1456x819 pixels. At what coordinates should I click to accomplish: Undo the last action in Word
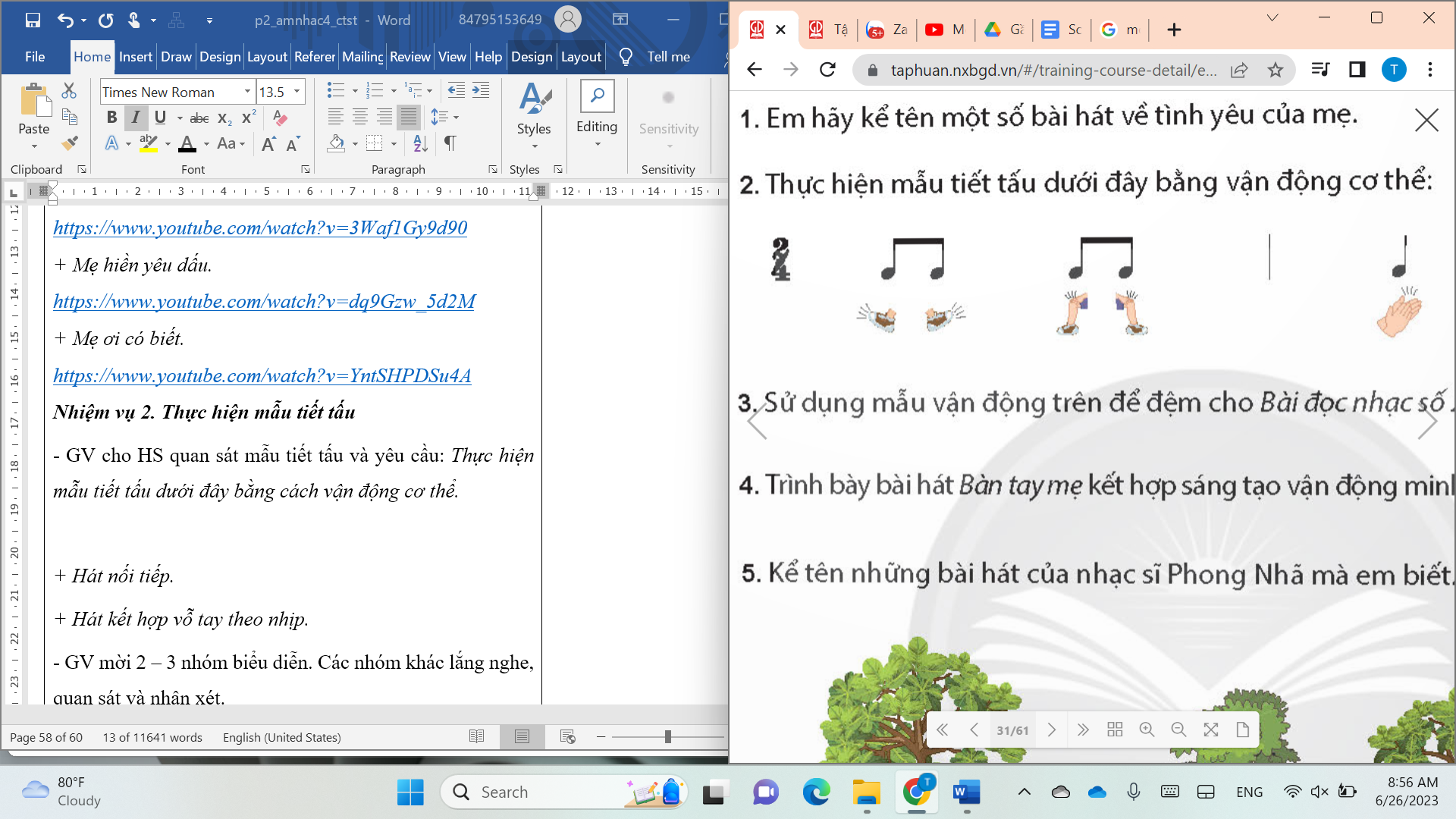point(66,20)
